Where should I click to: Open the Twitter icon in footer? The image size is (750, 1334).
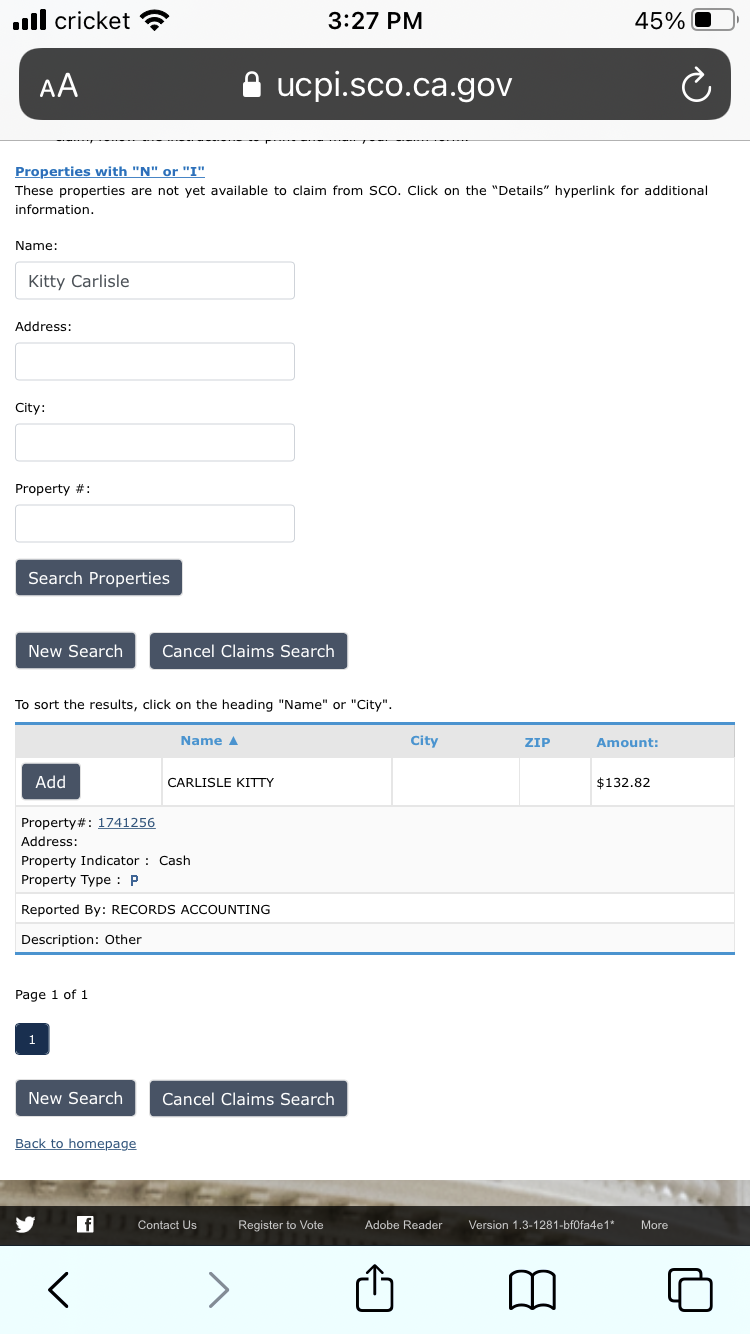pos(26,1224)
